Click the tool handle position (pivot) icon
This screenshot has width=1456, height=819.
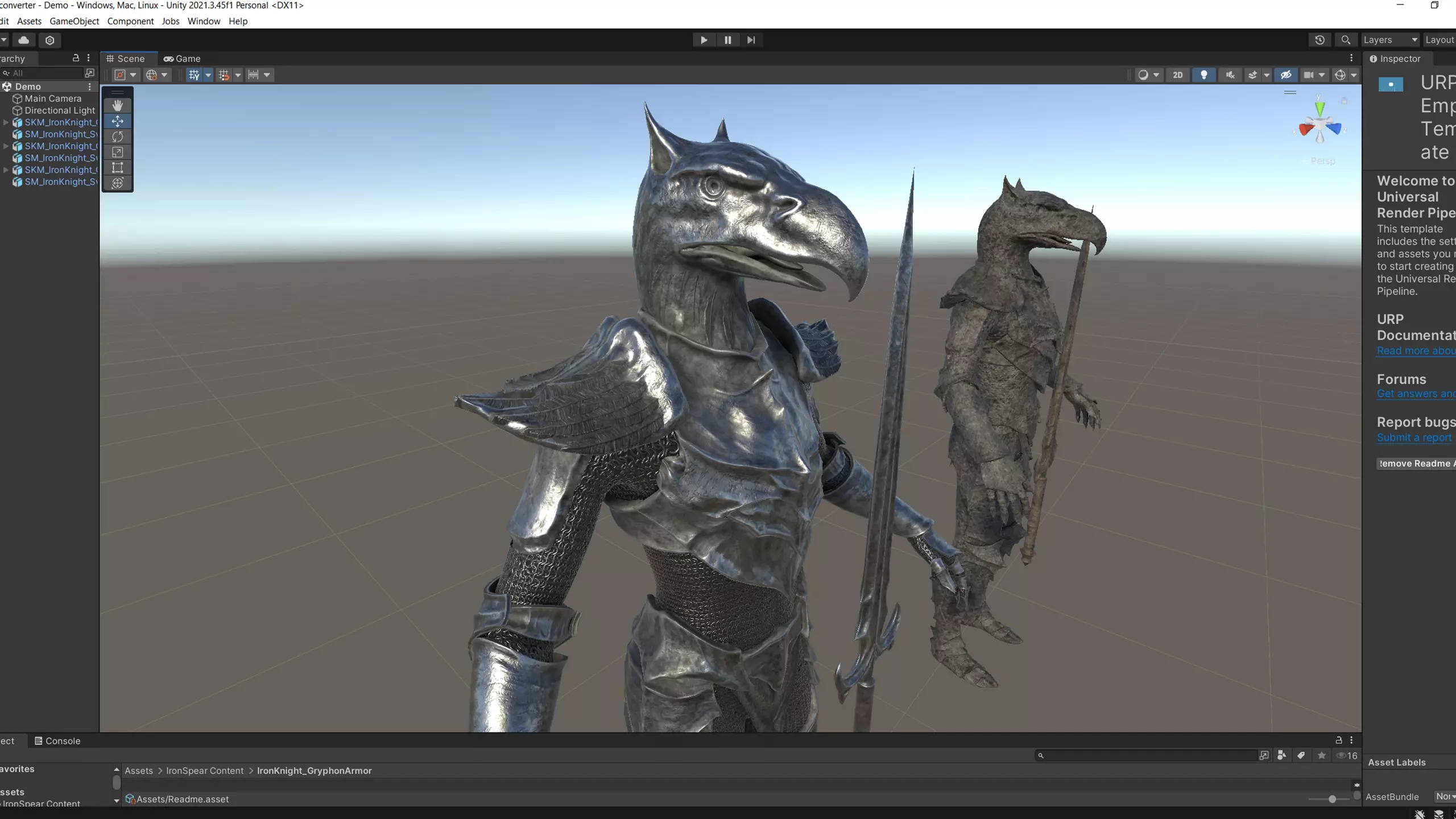coord(120,75)
